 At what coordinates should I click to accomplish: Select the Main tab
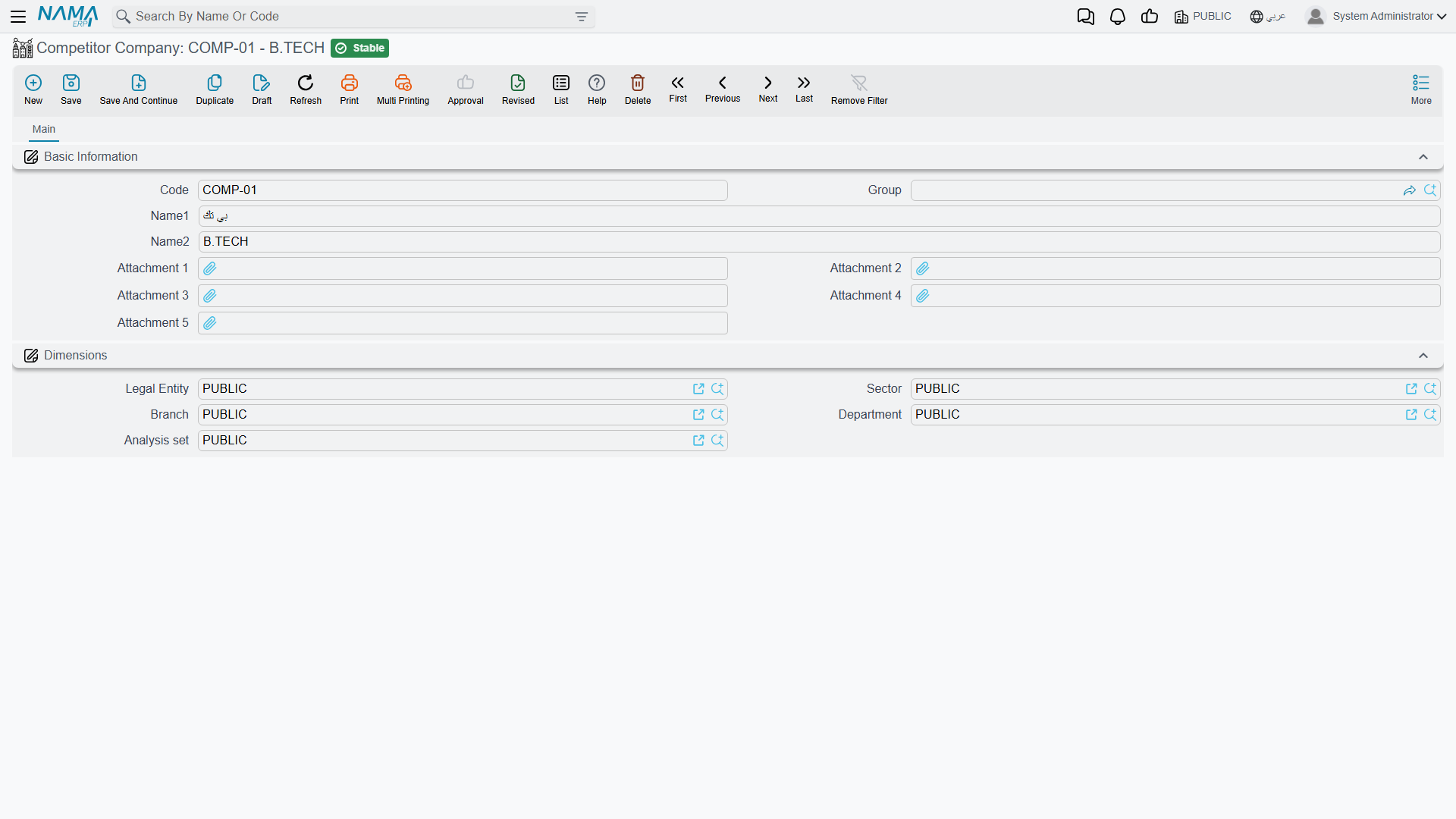click(x=44, y=130)
